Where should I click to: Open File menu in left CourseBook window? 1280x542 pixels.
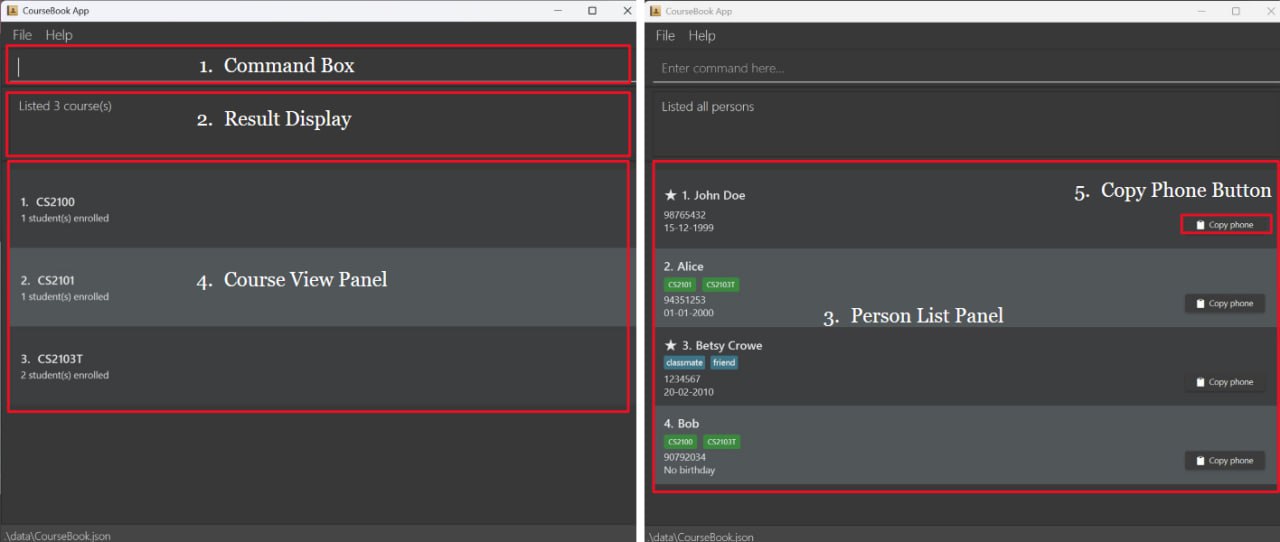pos(22,35)
